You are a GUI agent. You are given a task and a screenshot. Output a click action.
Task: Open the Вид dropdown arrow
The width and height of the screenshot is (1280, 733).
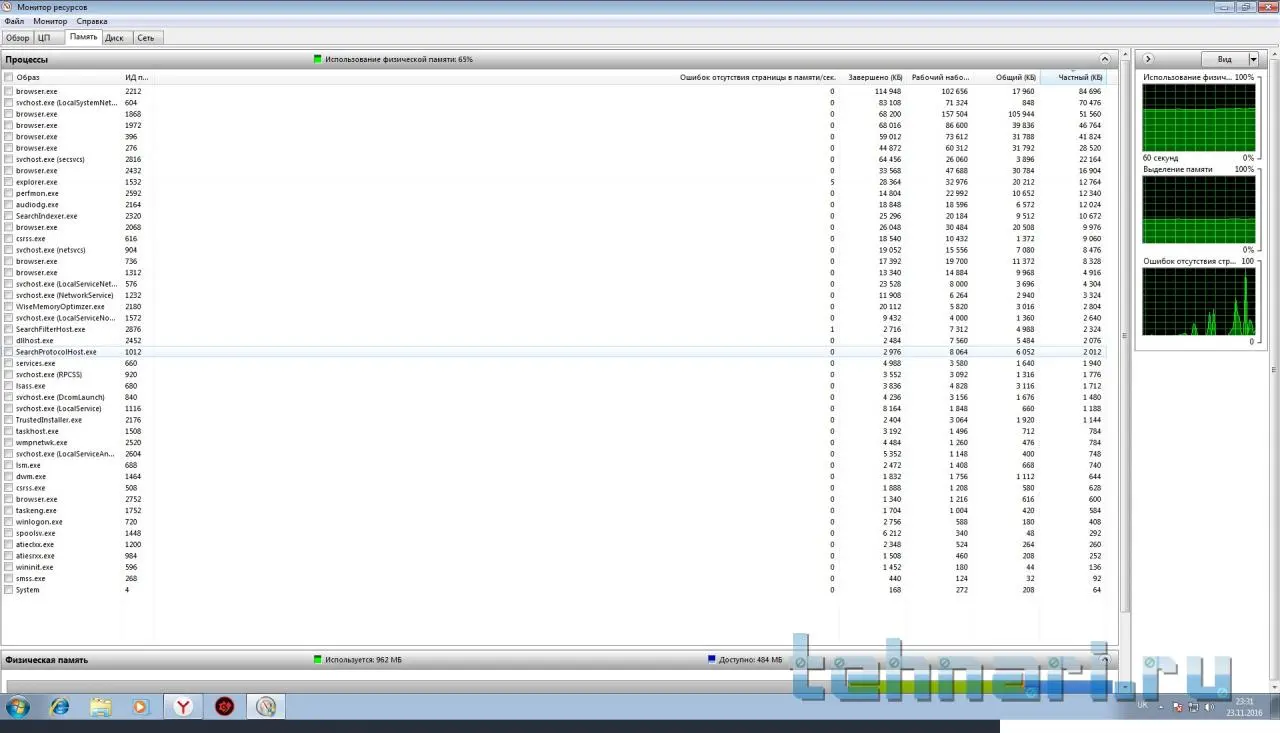click(1253, 59)
